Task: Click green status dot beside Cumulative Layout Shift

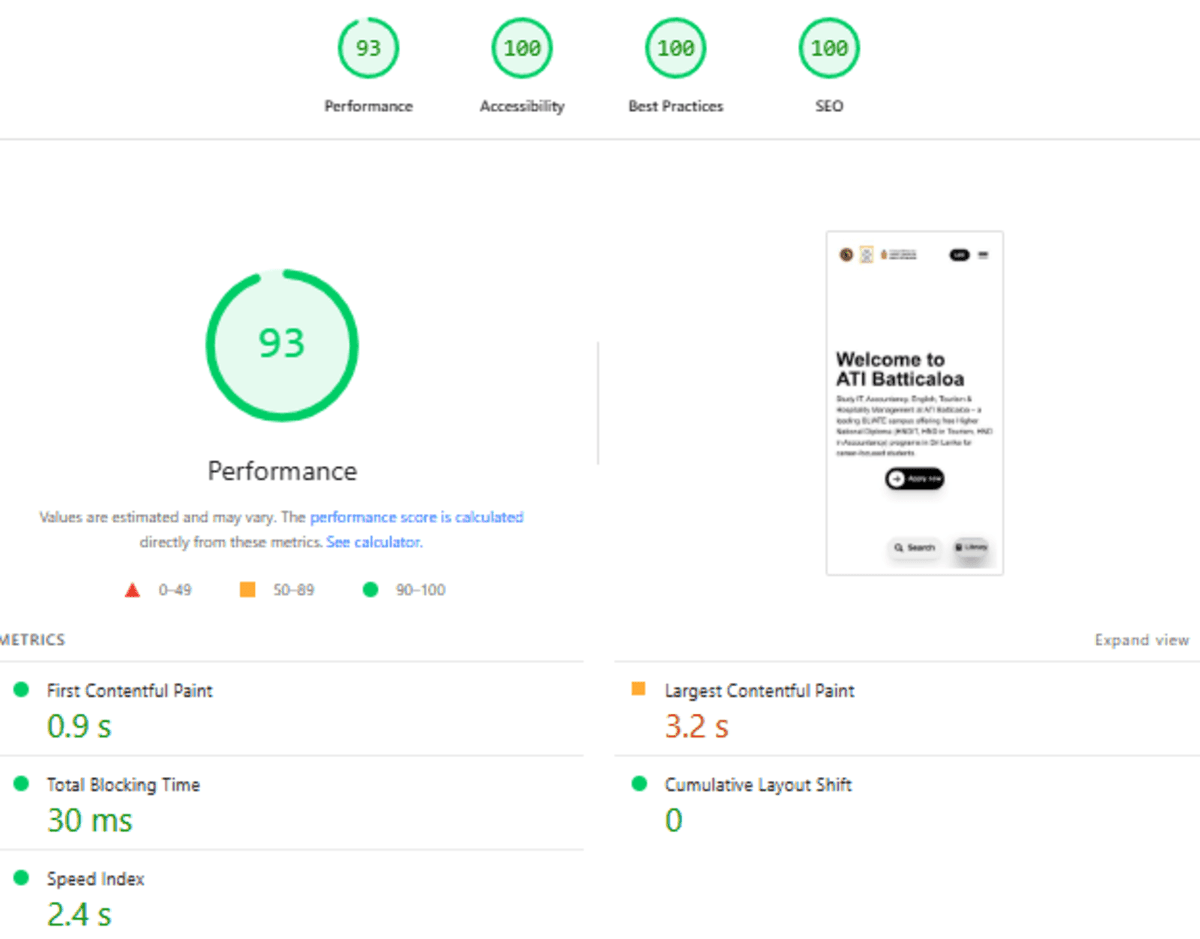Action: (x=639, y=784)
